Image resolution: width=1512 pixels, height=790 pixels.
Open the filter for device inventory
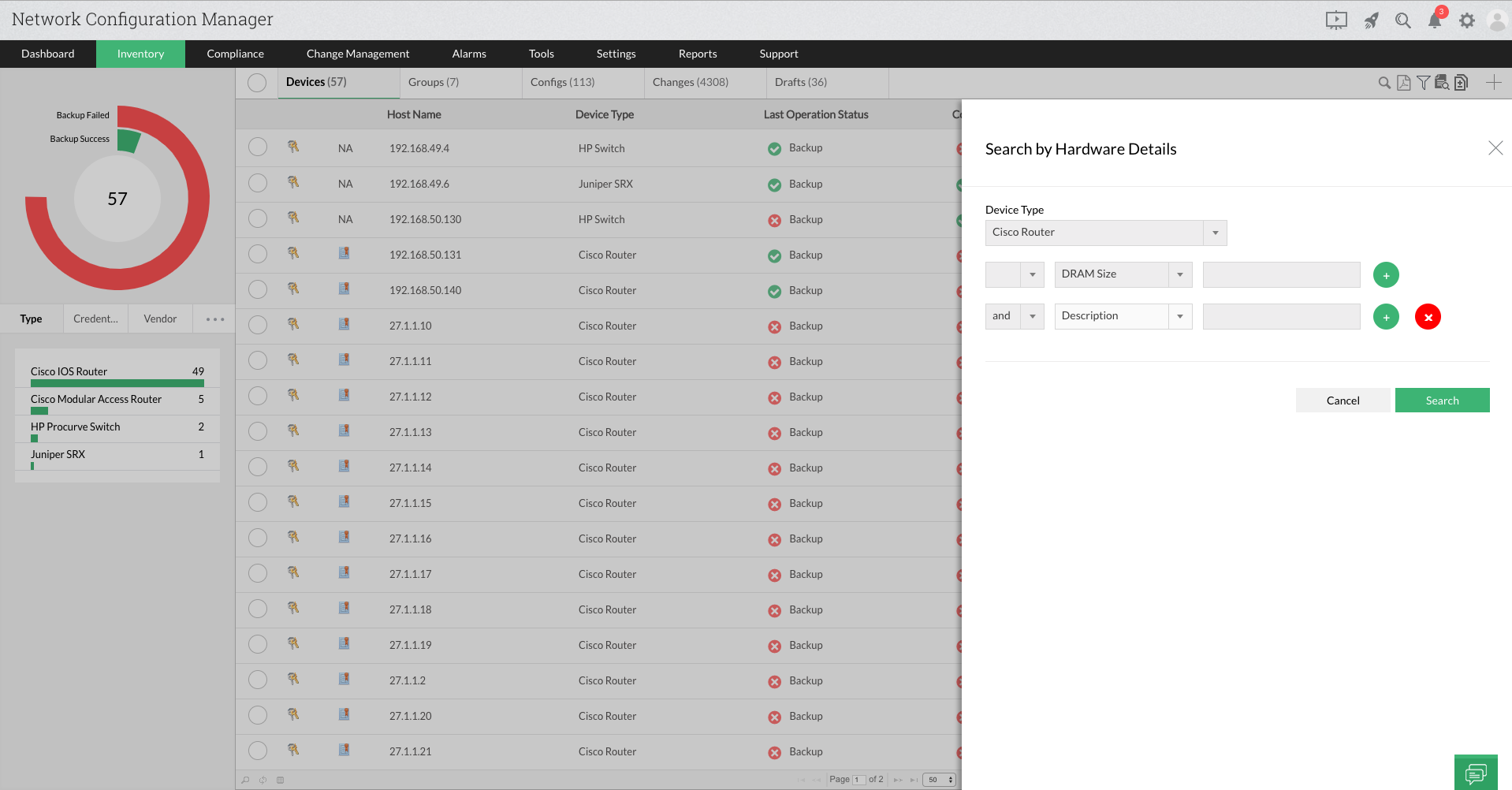(1423, 82)
